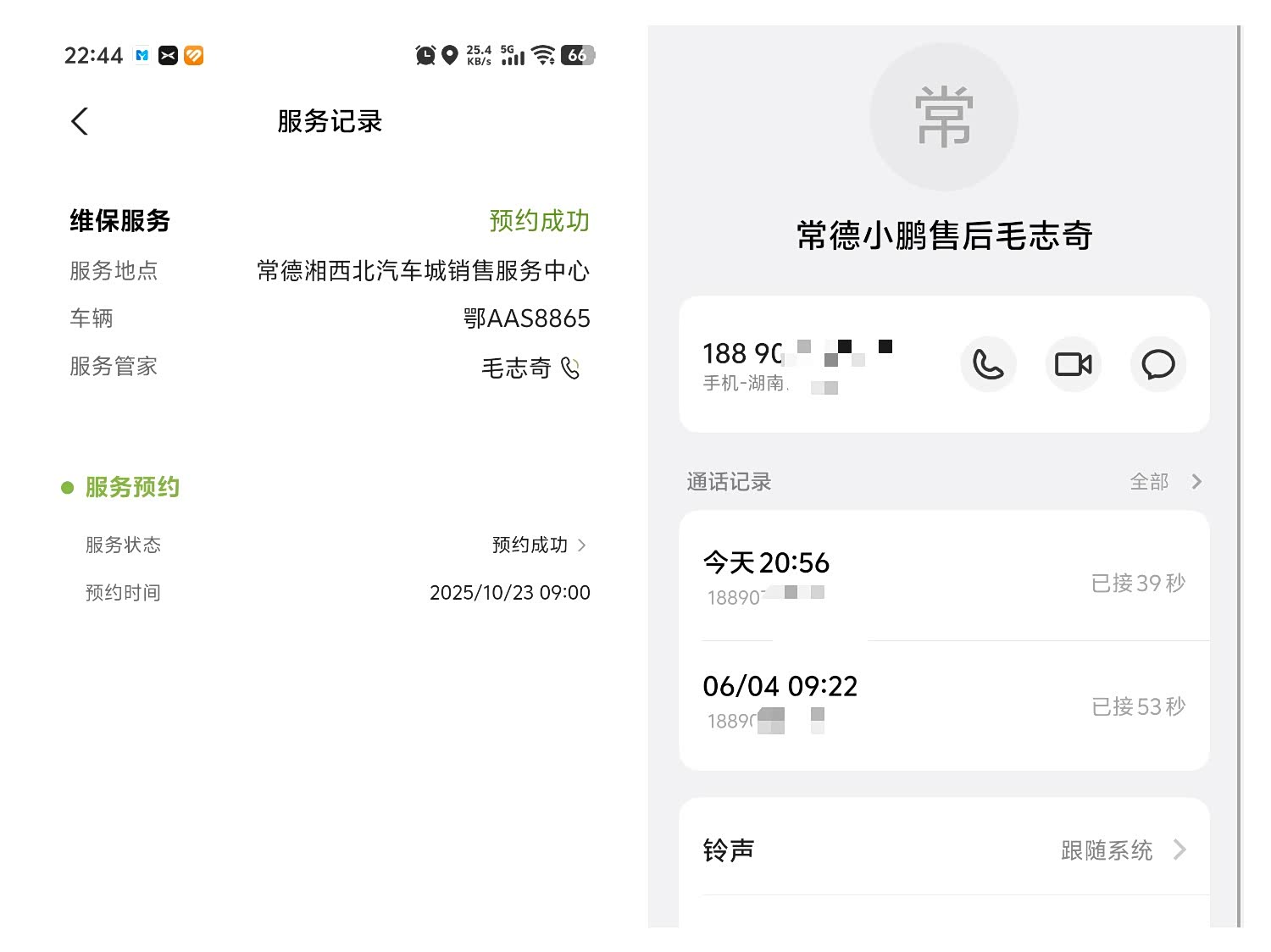Tap the black notification icon in status bar
Viewport: 1271px width, 952px height.
[168, 55]
